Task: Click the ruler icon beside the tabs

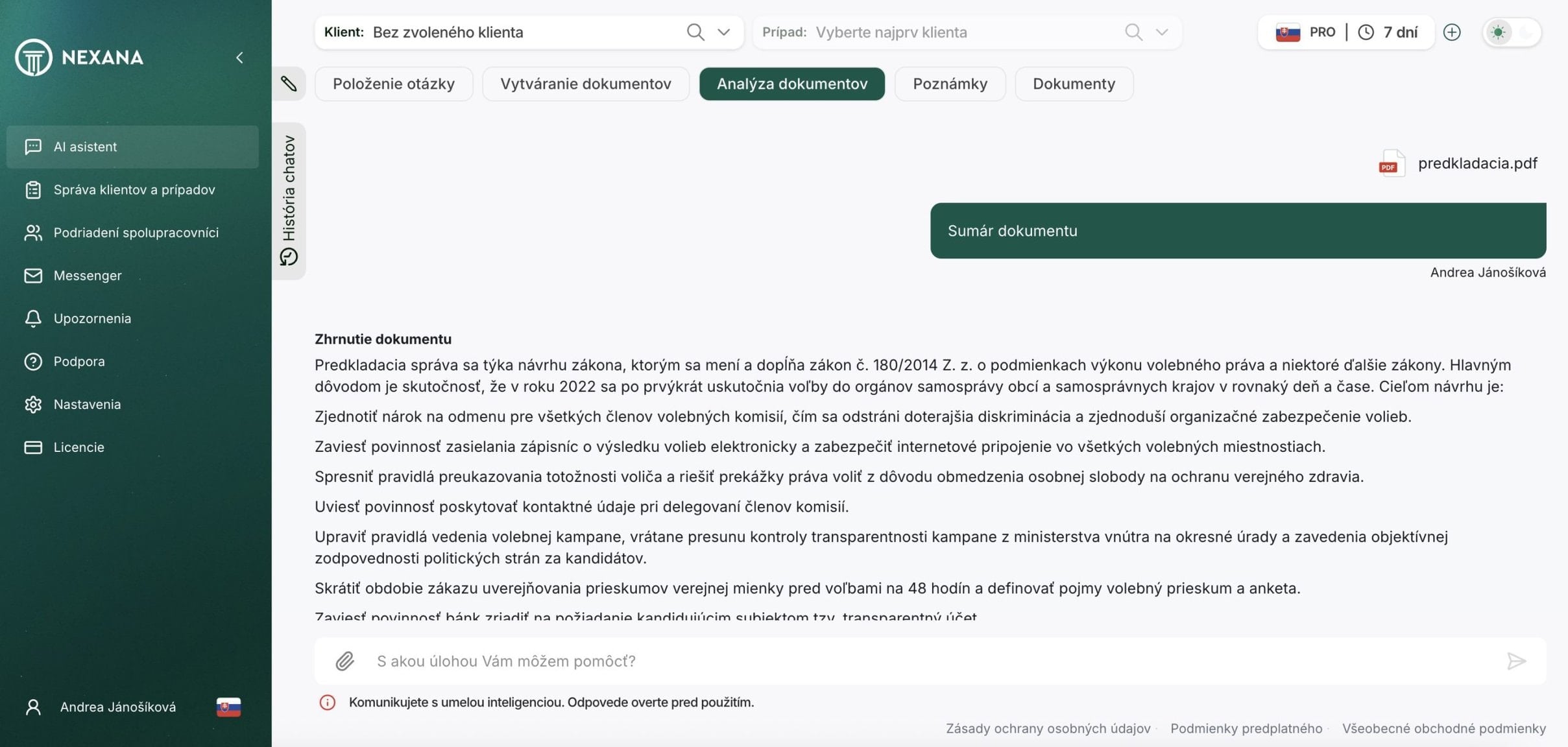Action: [x=289, y=84]
